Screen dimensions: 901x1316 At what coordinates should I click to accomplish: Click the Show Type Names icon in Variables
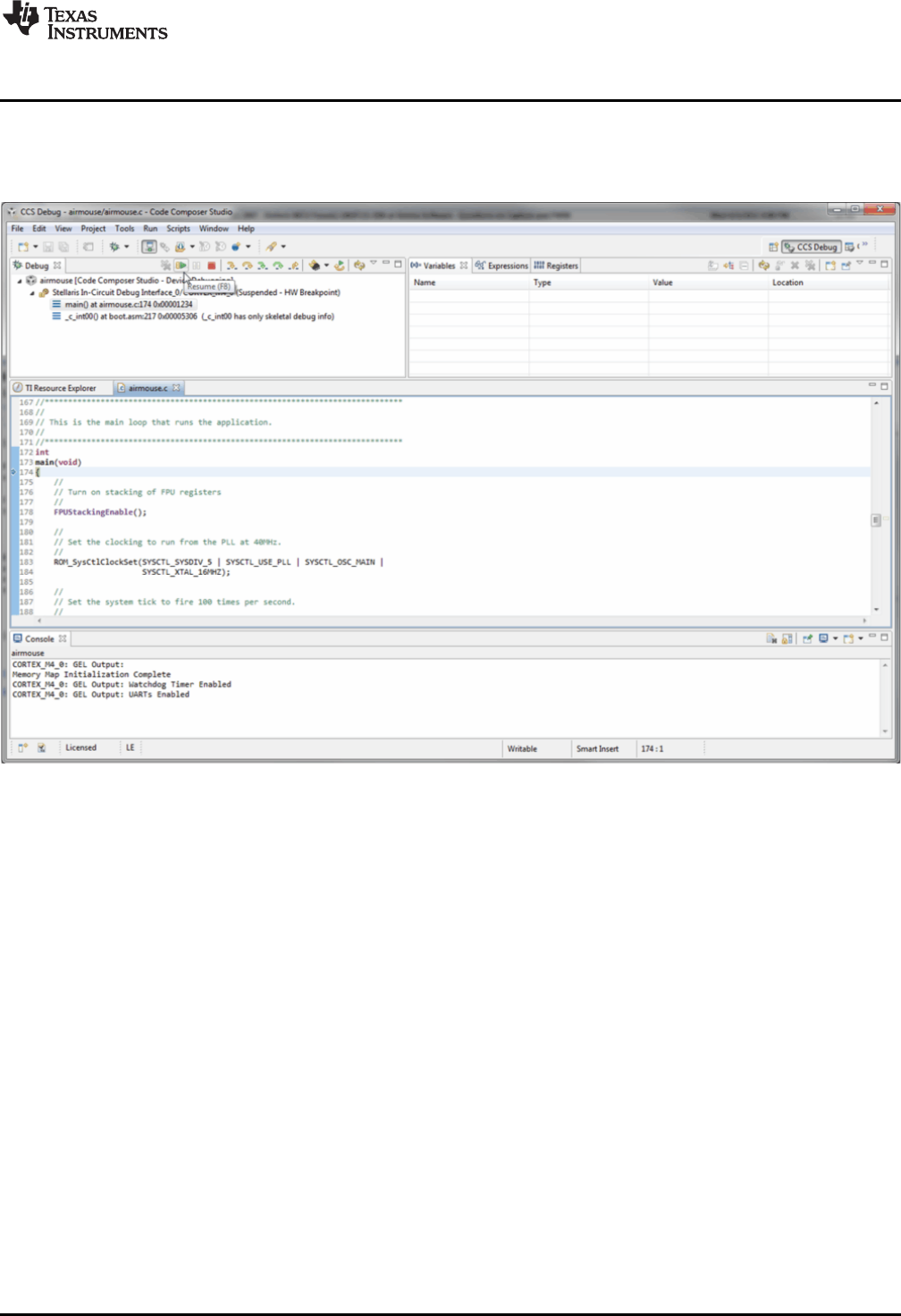click(x=712, y=266)
